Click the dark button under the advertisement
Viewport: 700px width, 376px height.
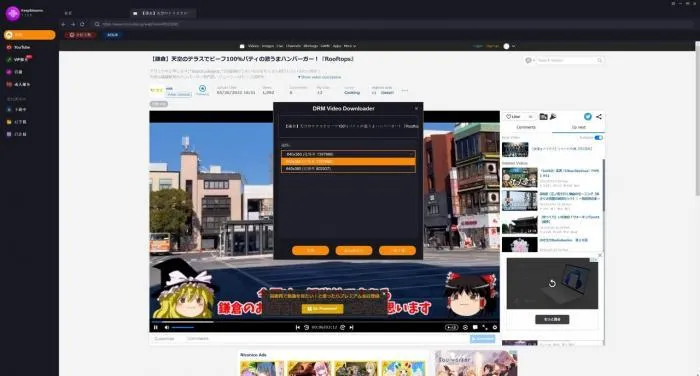pyautogui.click(x=552, y=319)
